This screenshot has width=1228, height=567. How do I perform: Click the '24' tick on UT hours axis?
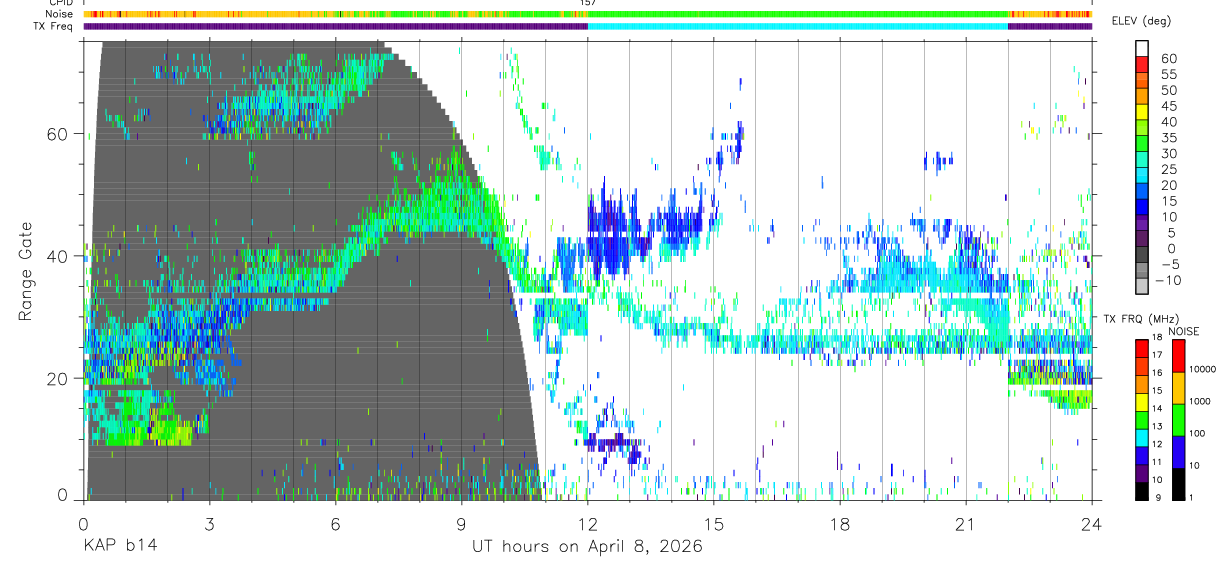coord(1091,523)
